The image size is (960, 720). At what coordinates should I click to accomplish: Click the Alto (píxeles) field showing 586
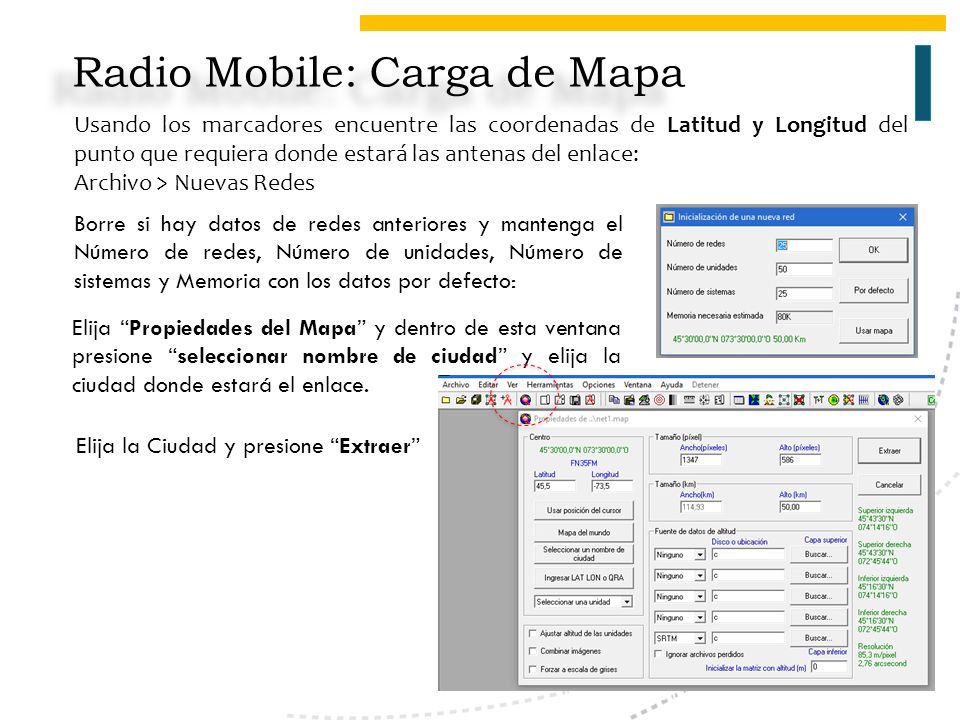[800, 460]
